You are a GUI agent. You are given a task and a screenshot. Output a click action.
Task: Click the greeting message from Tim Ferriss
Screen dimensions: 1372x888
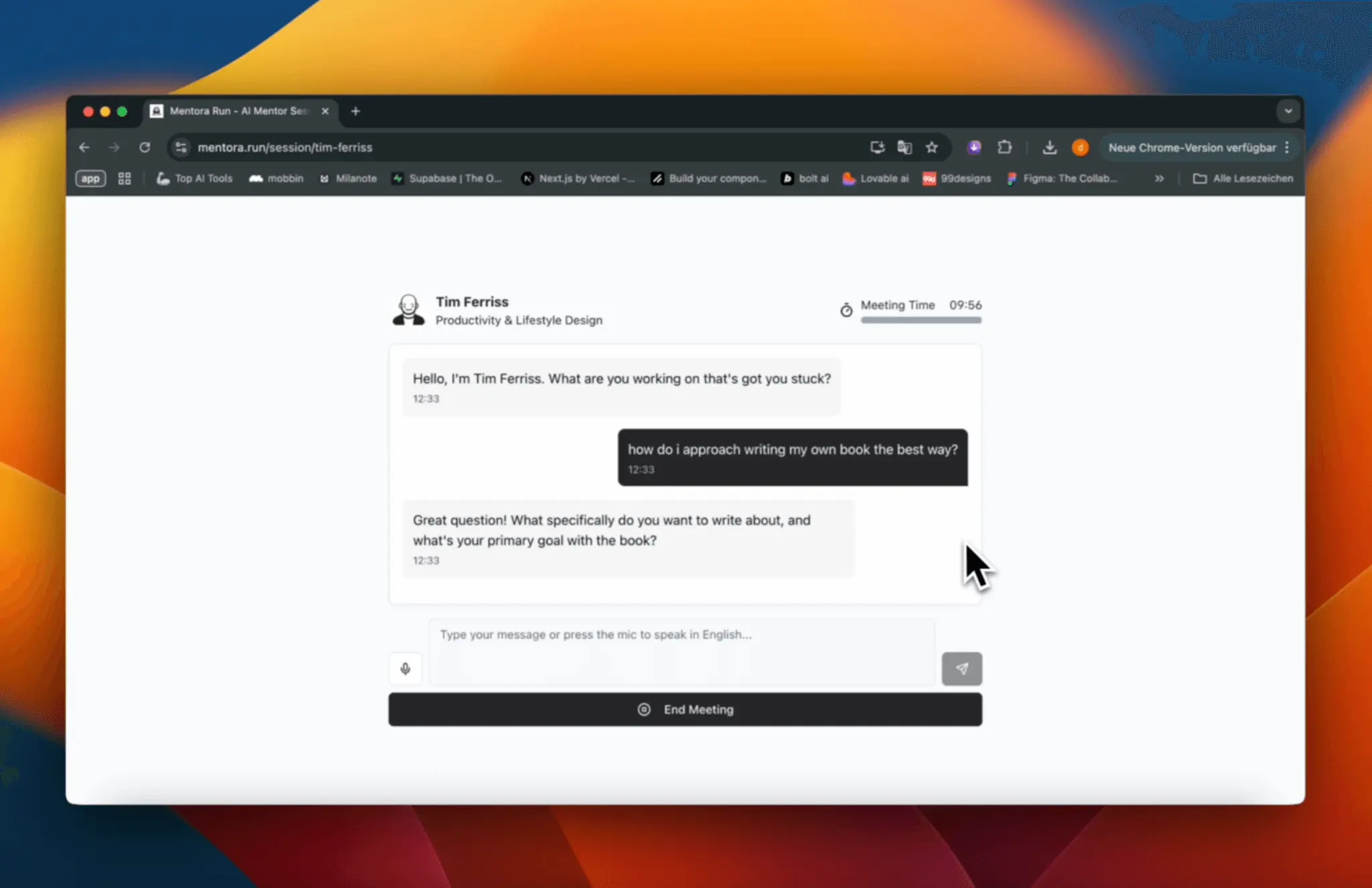tap(621, 387)
